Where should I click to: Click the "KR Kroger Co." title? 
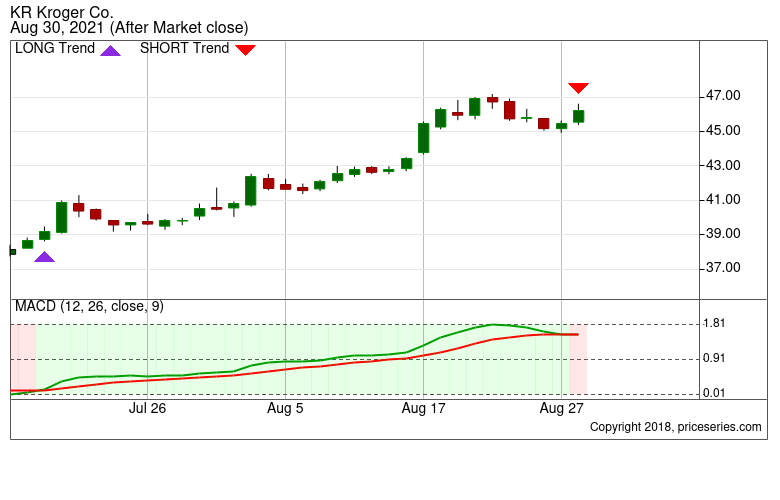pyautogui.click(x=62, y=11)
